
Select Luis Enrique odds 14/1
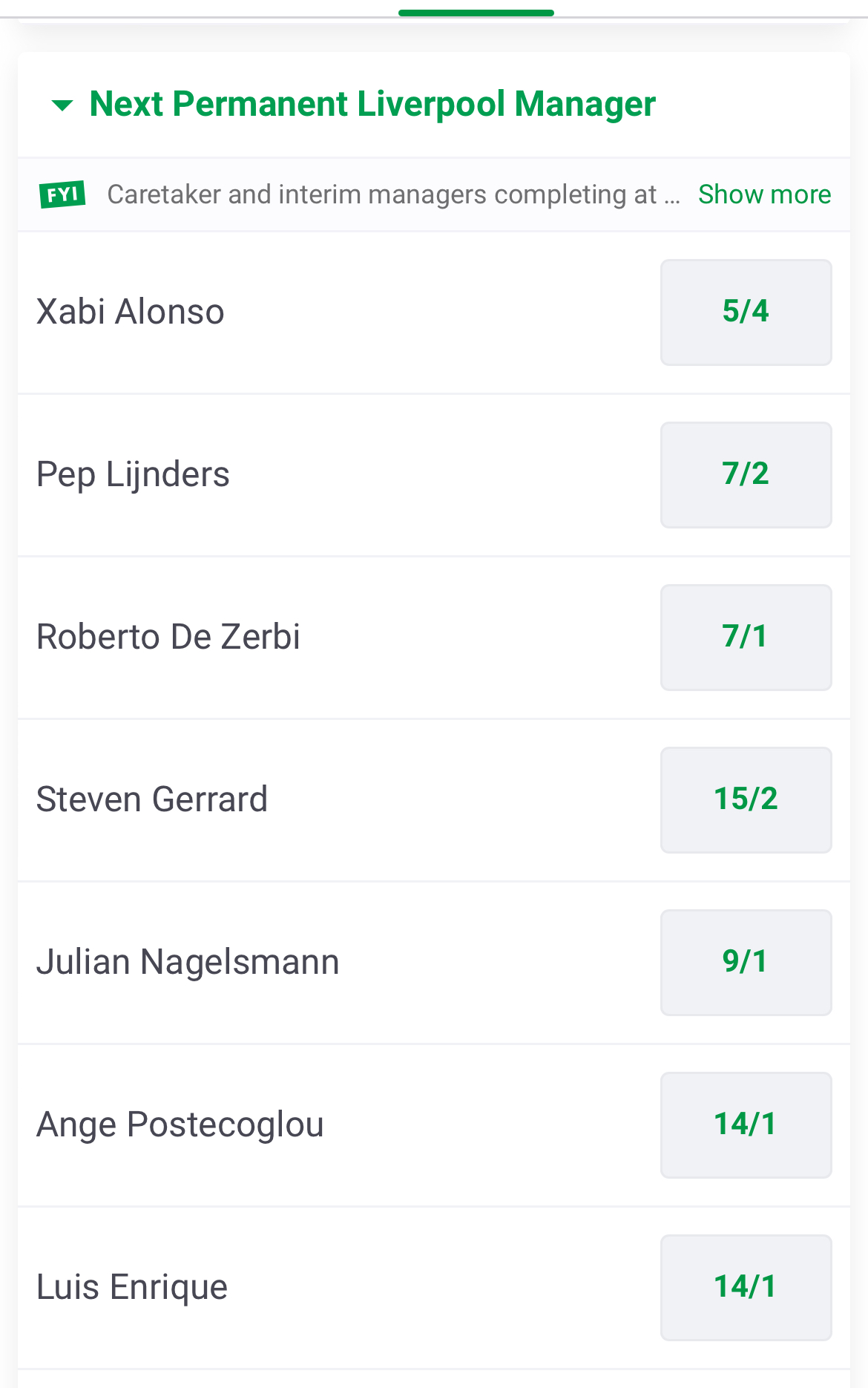coord(746,1287)
